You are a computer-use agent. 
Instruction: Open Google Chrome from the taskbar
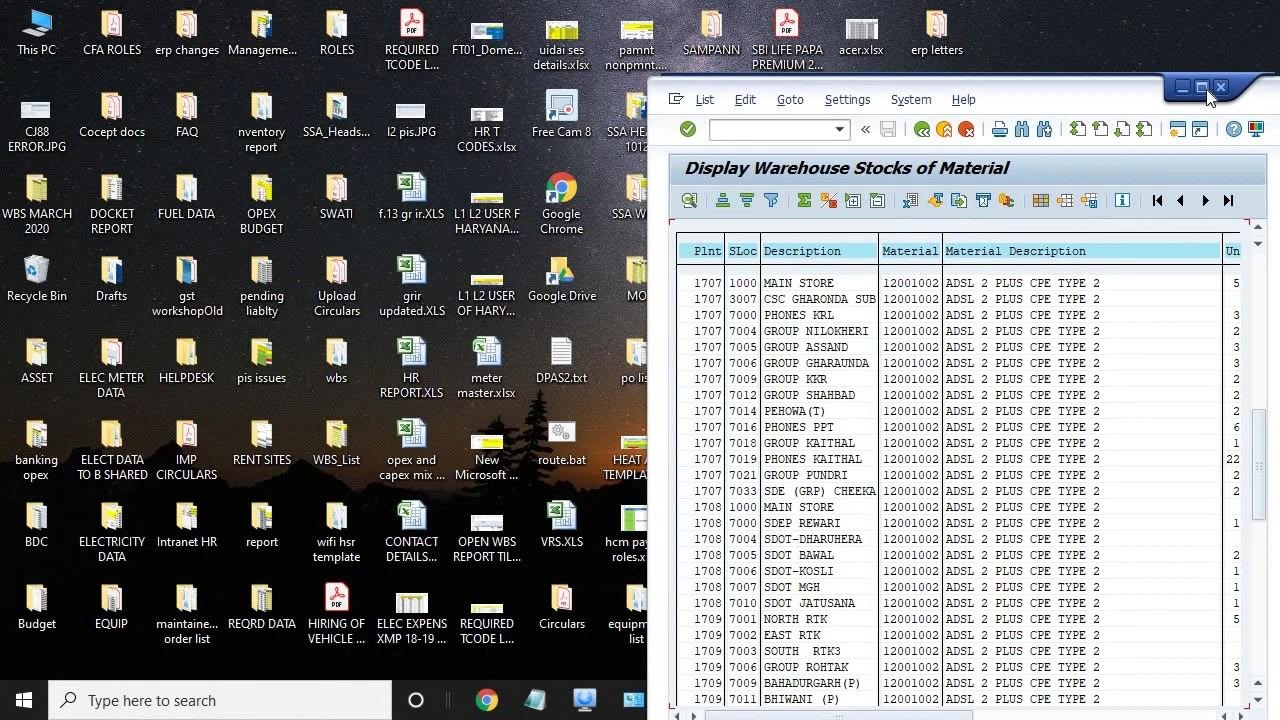coord(487,700)
